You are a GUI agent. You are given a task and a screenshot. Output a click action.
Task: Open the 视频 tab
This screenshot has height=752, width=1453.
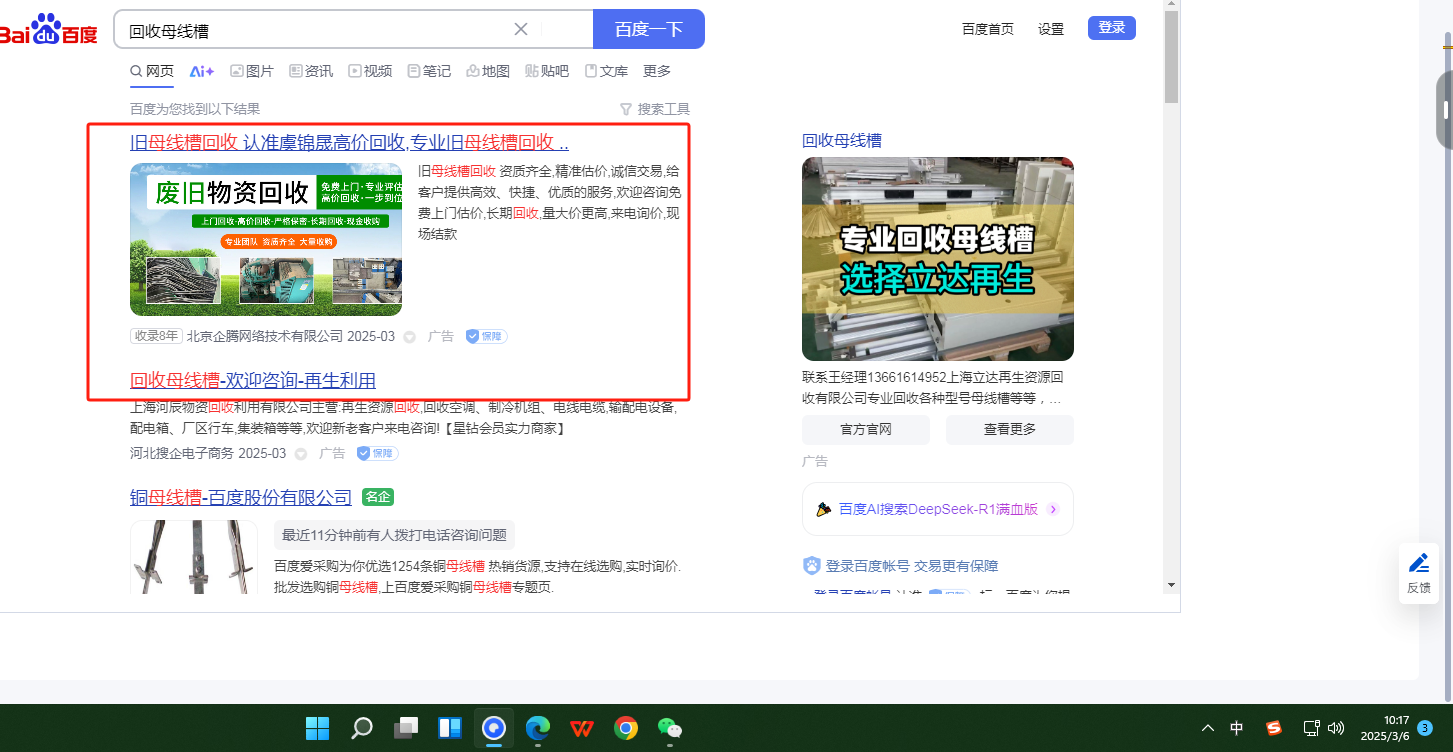pyautogui.click(x=370, y=71)
